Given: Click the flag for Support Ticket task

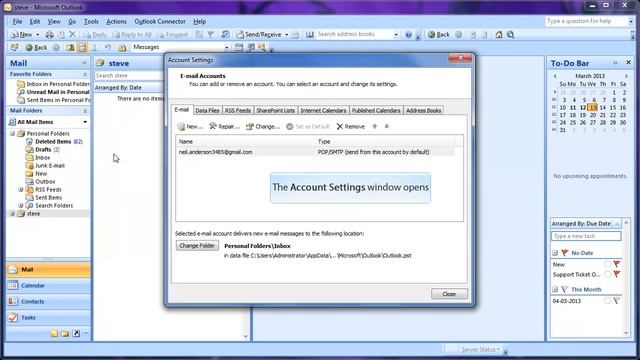Looking at the screenshot, I should [617, 275].
